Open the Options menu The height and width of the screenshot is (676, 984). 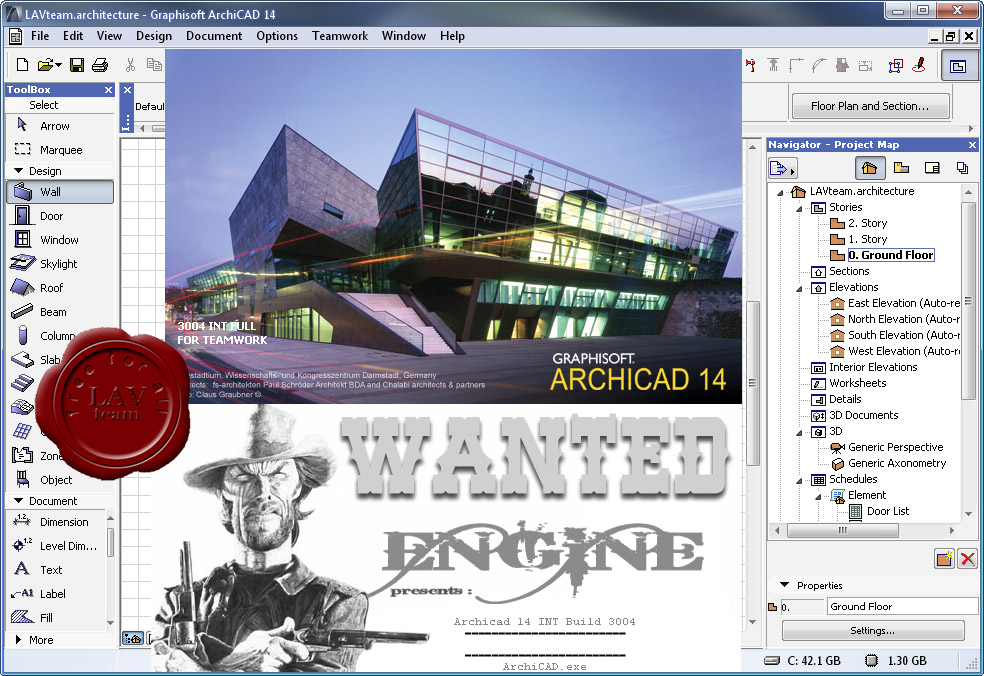pos(277,36)
